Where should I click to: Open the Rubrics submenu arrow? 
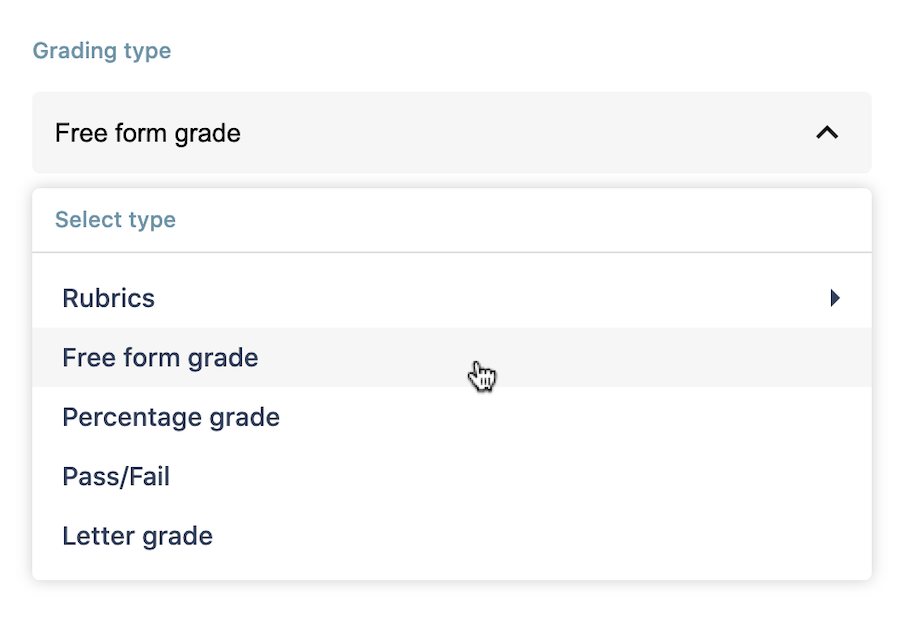(x=835, y=298)
